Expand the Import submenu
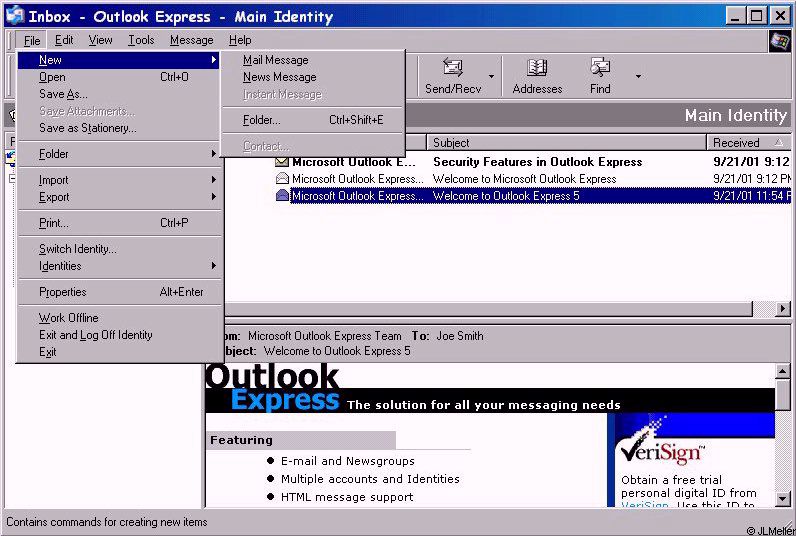796x536 pixels. point(120,180)
